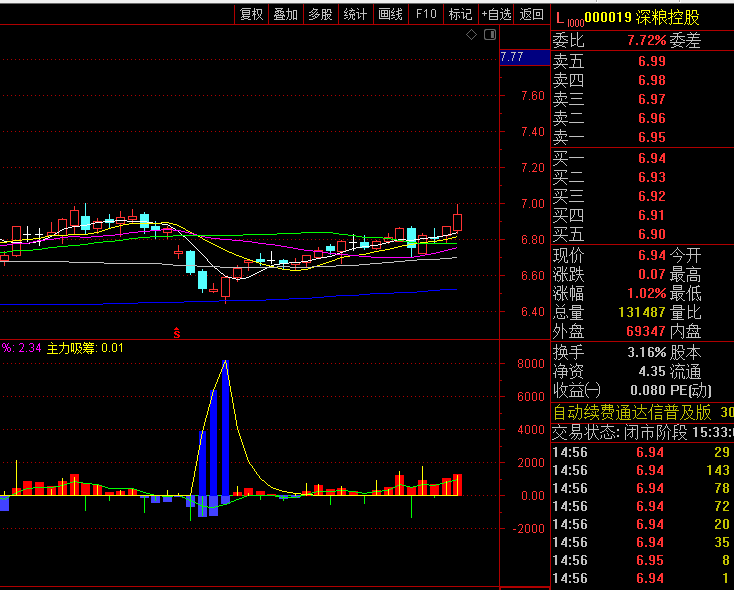Viewport: 734px width, 590px height.
Task: Select stock name 深粮控股 in header
Action: pyautogui.click(x=669, y=17)
